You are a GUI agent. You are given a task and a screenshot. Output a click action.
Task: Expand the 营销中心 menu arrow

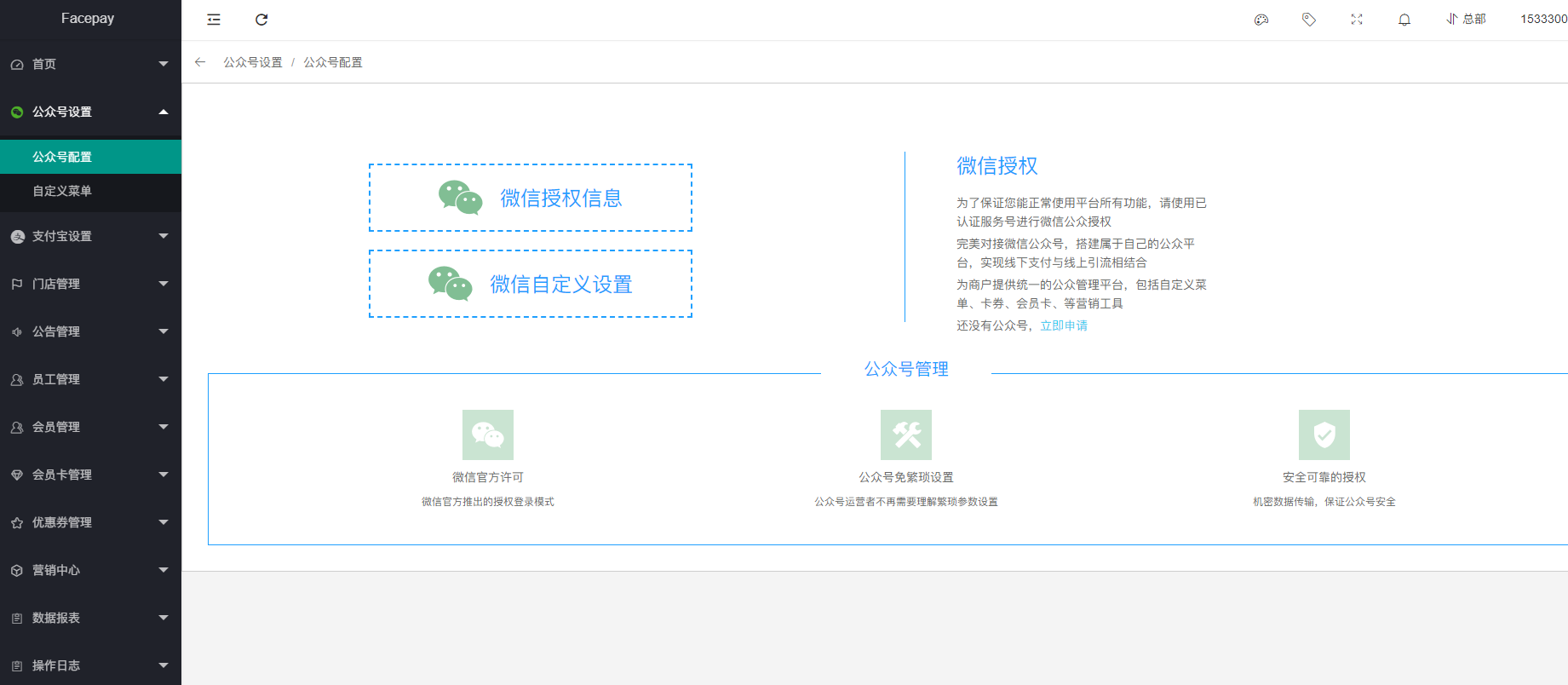[x=164, y=570]
